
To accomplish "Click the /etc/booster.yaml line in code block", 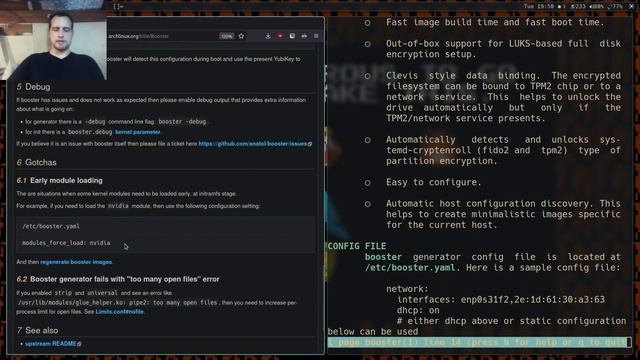I will pos(51,226).
